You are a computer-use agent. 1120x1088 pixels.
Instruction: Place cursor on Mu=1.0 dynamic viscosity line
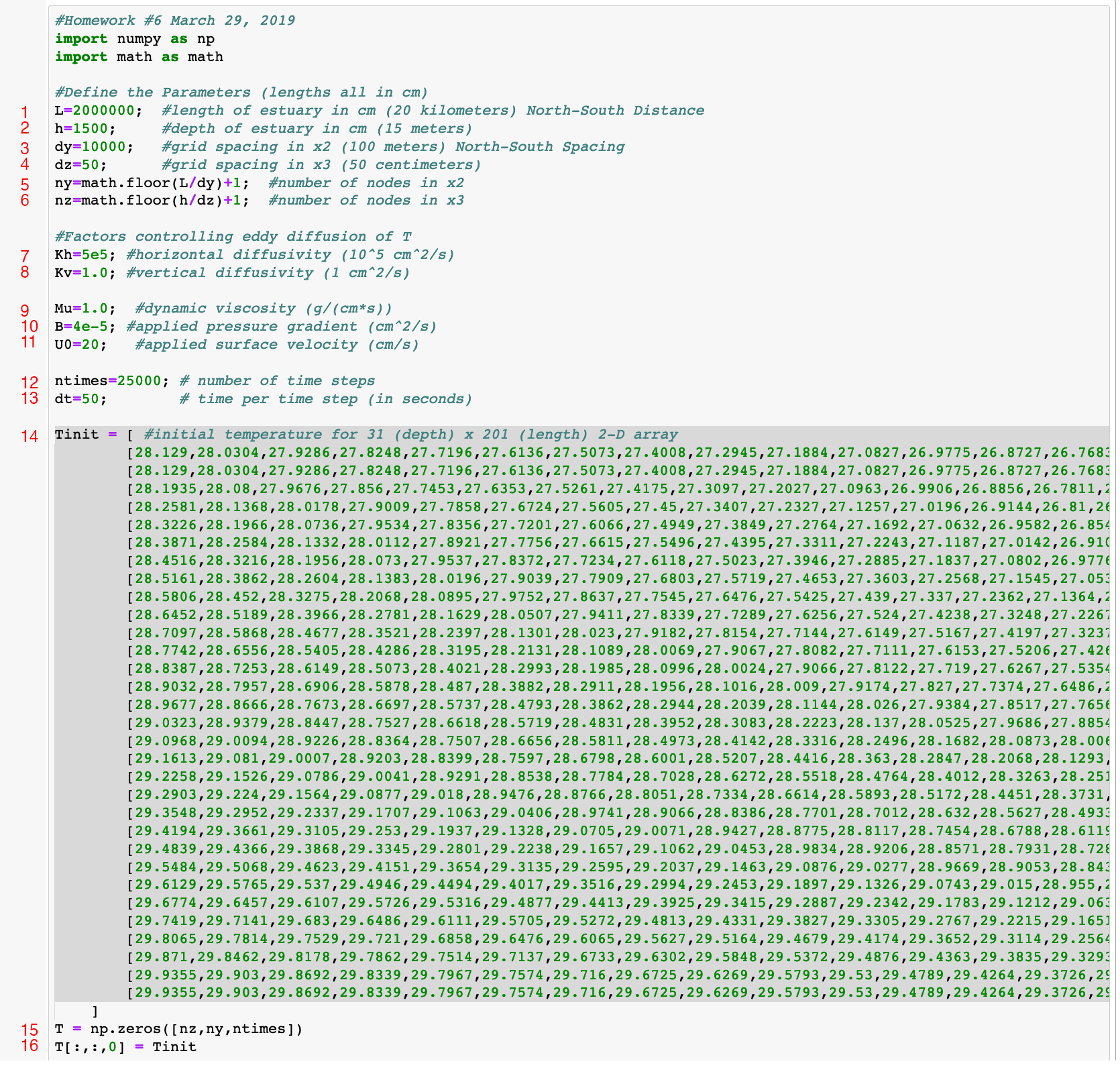click(85, 309)
